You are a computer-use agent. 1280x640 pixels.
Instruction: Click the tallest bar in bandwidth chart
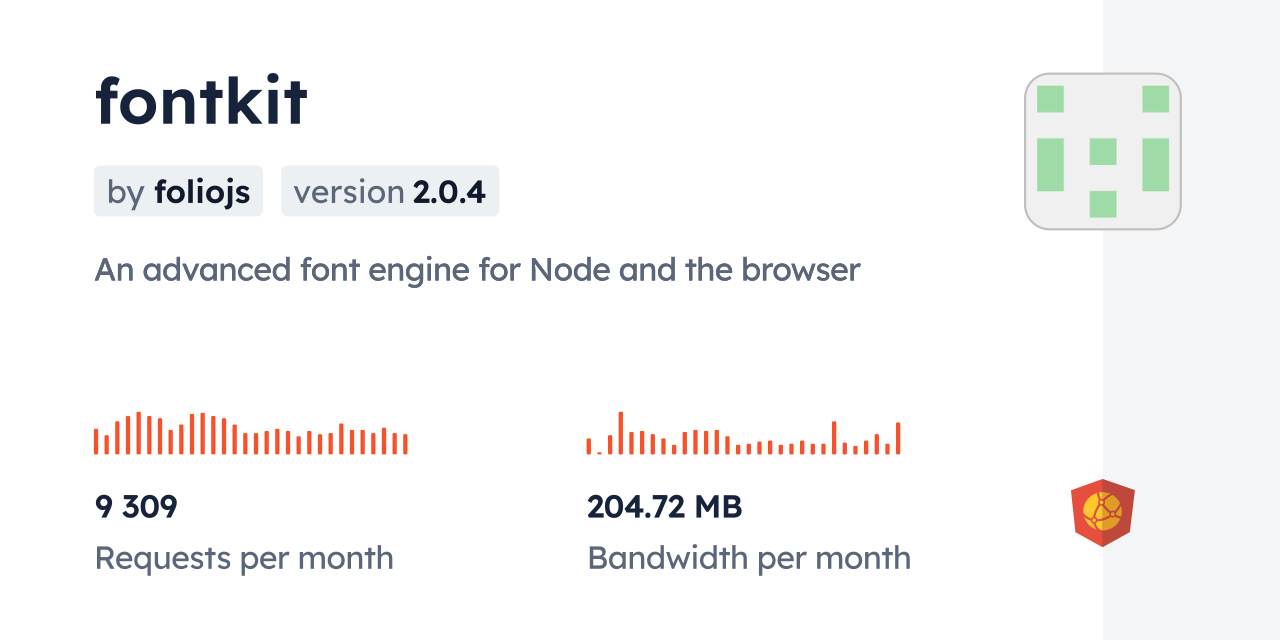[x=621, y=433]
